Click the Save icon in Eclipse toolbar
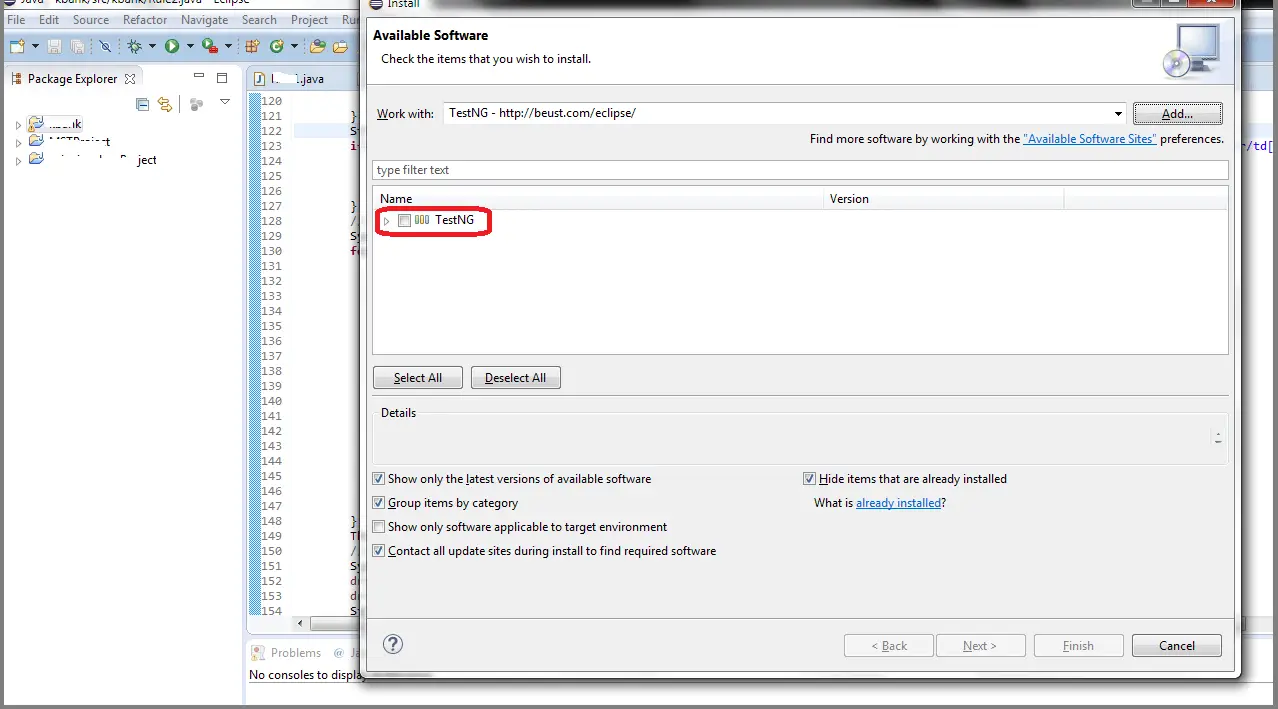1278x709 pixels. [54, 46]
